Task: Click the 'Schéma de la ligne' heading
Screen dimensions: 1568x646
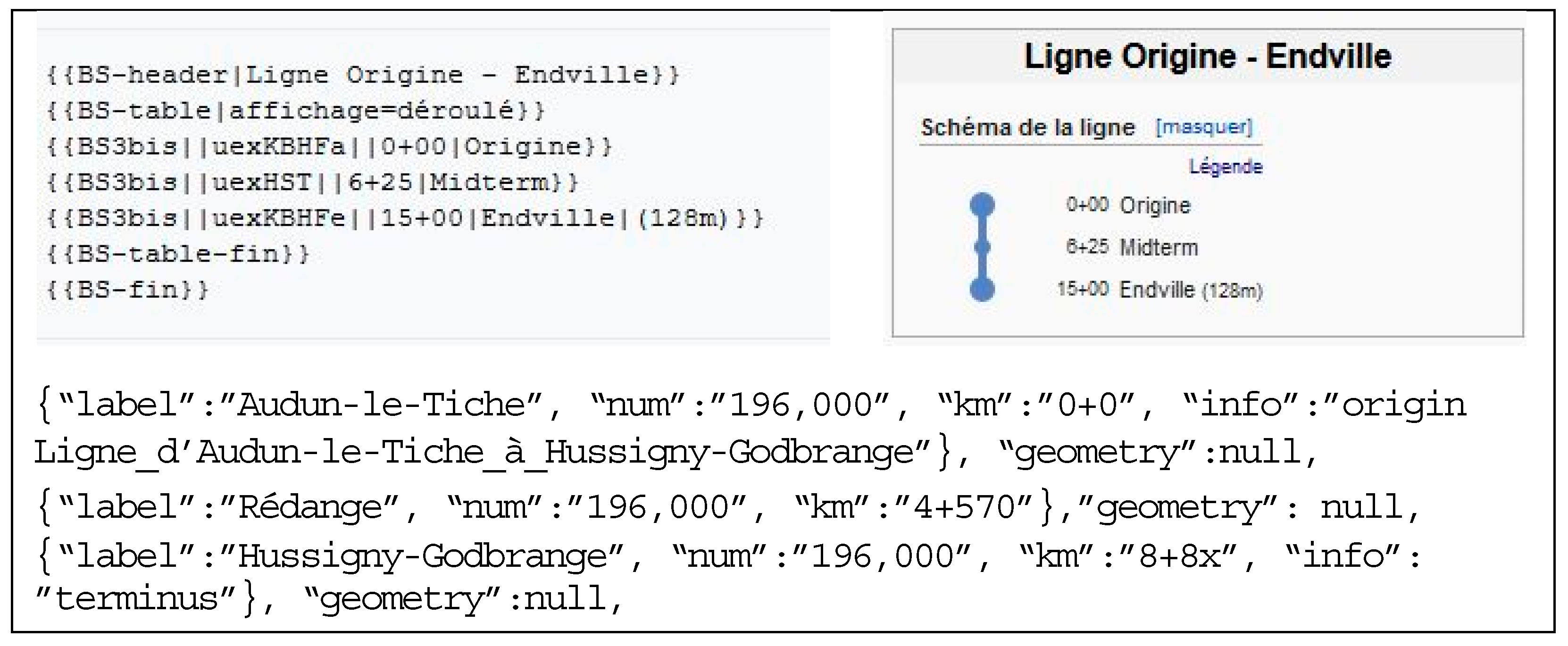Action: [x=1027, y=128]
